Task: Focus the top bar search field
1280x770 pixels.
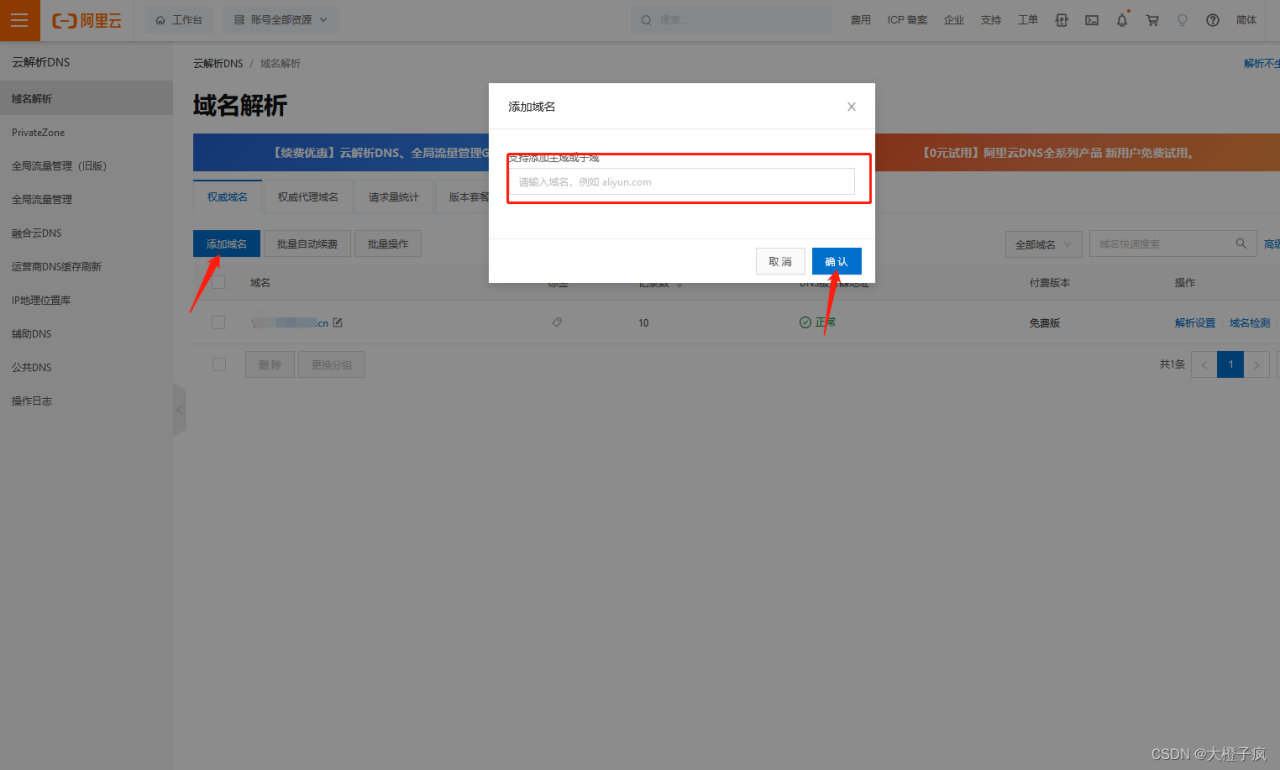Action: pos(731,20)
